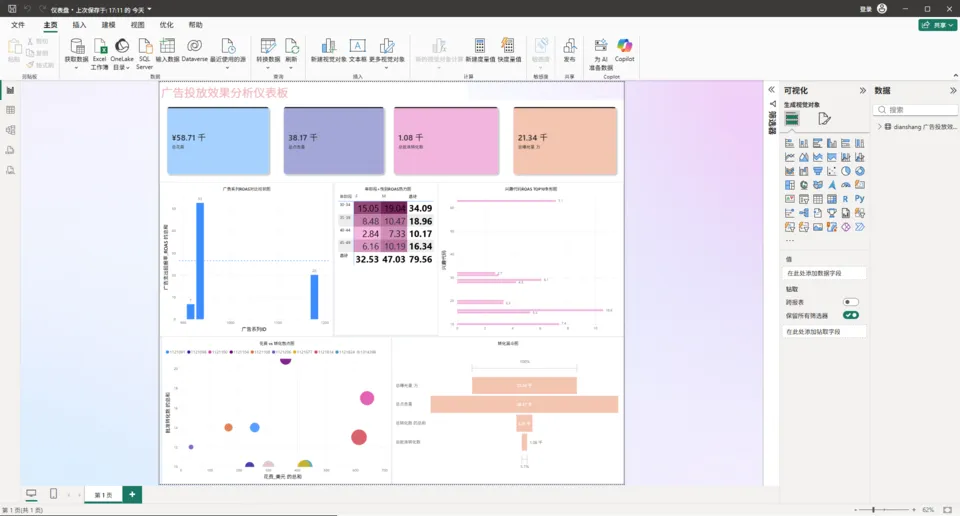This screenshot has height=516, width=960.
Task: Click the Undo arrow in title bar
Action: pos(28,9)
